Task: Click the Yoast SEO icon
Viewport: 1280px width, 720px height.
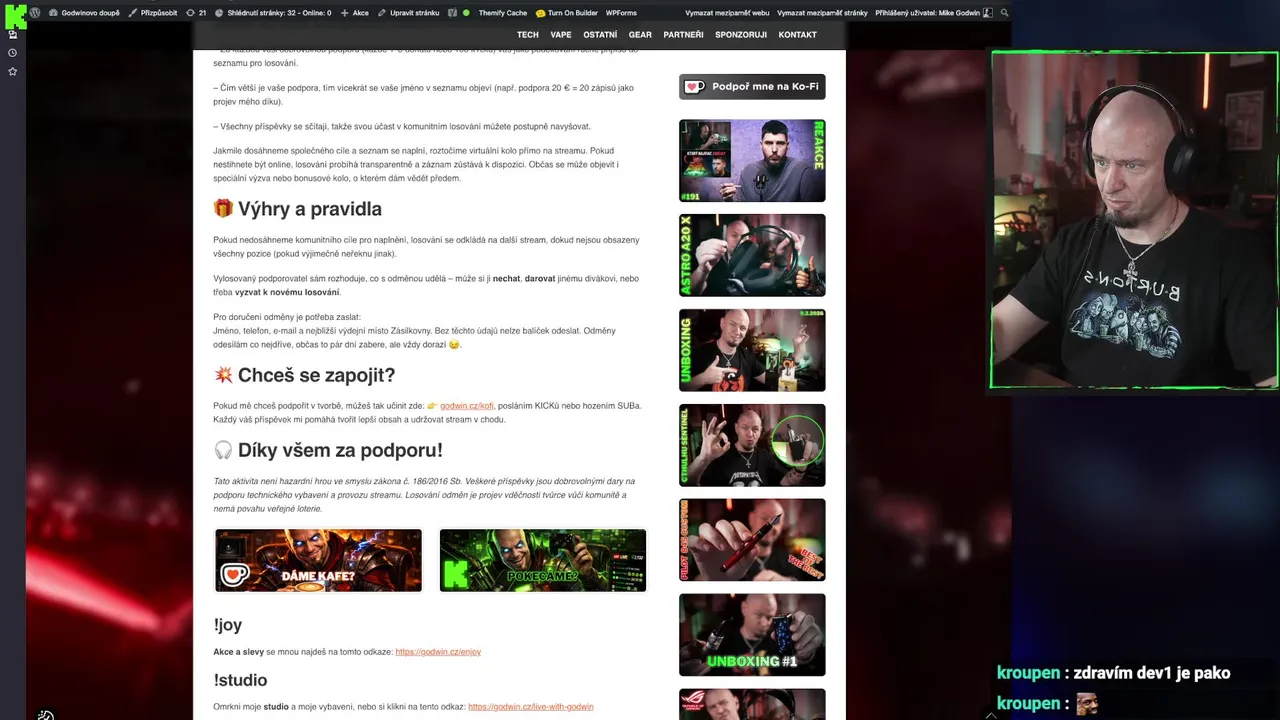Action: point(452,13)
